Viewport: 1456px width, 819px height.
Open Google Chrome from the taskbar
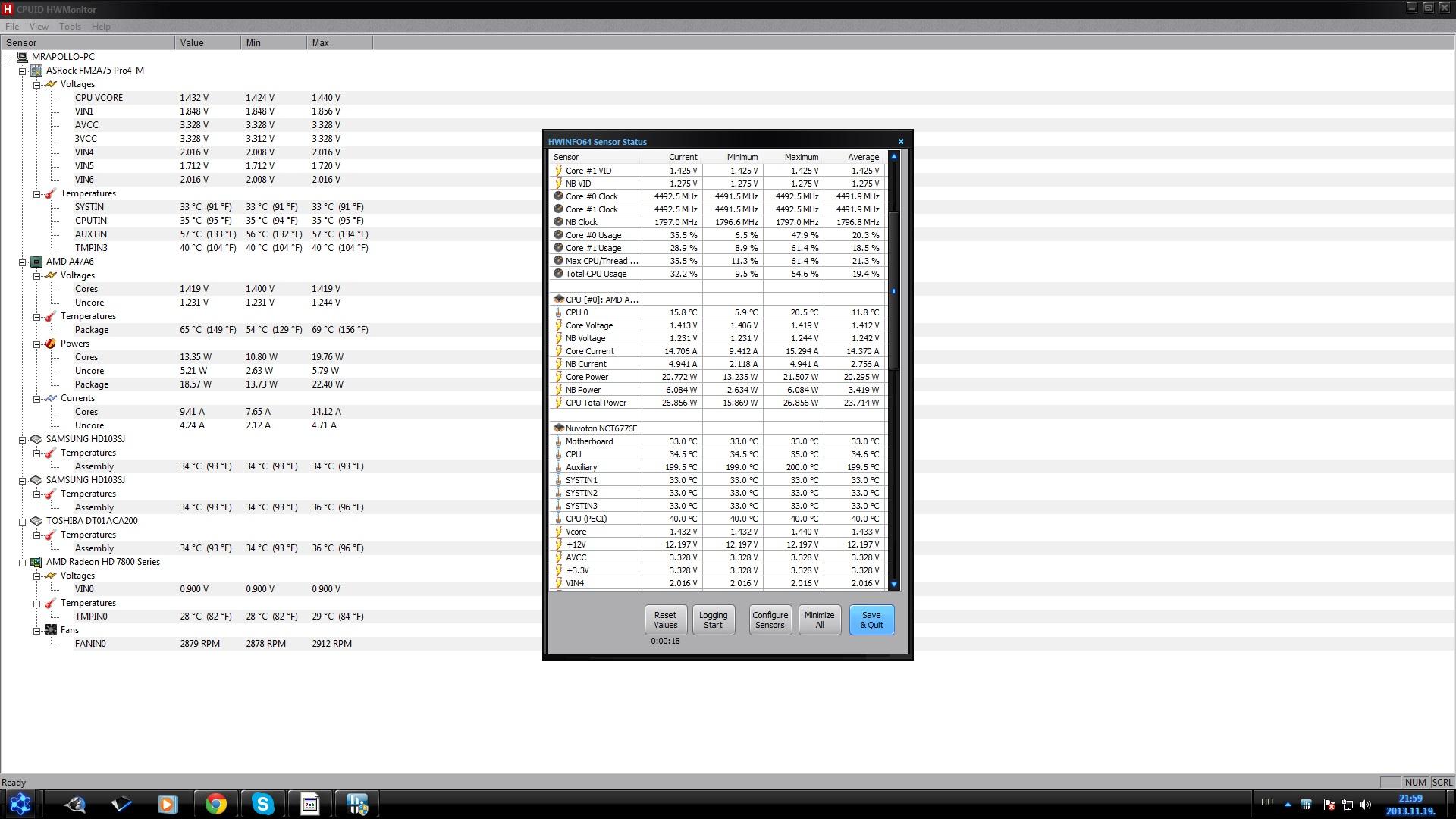216,804
